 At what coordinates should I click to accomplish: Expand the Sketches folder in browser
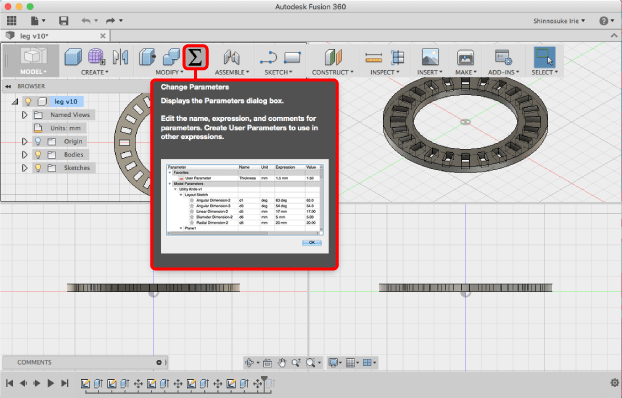click(24, 167)
